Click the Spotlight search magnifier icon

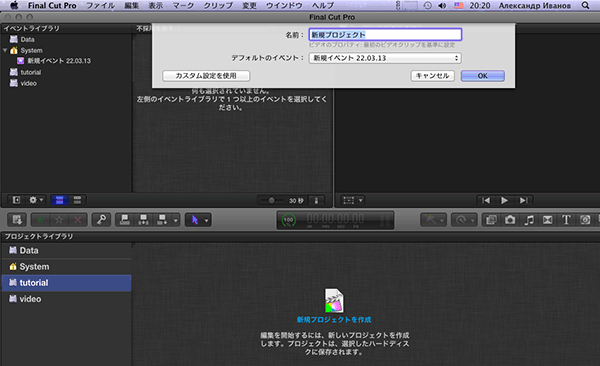585,5
